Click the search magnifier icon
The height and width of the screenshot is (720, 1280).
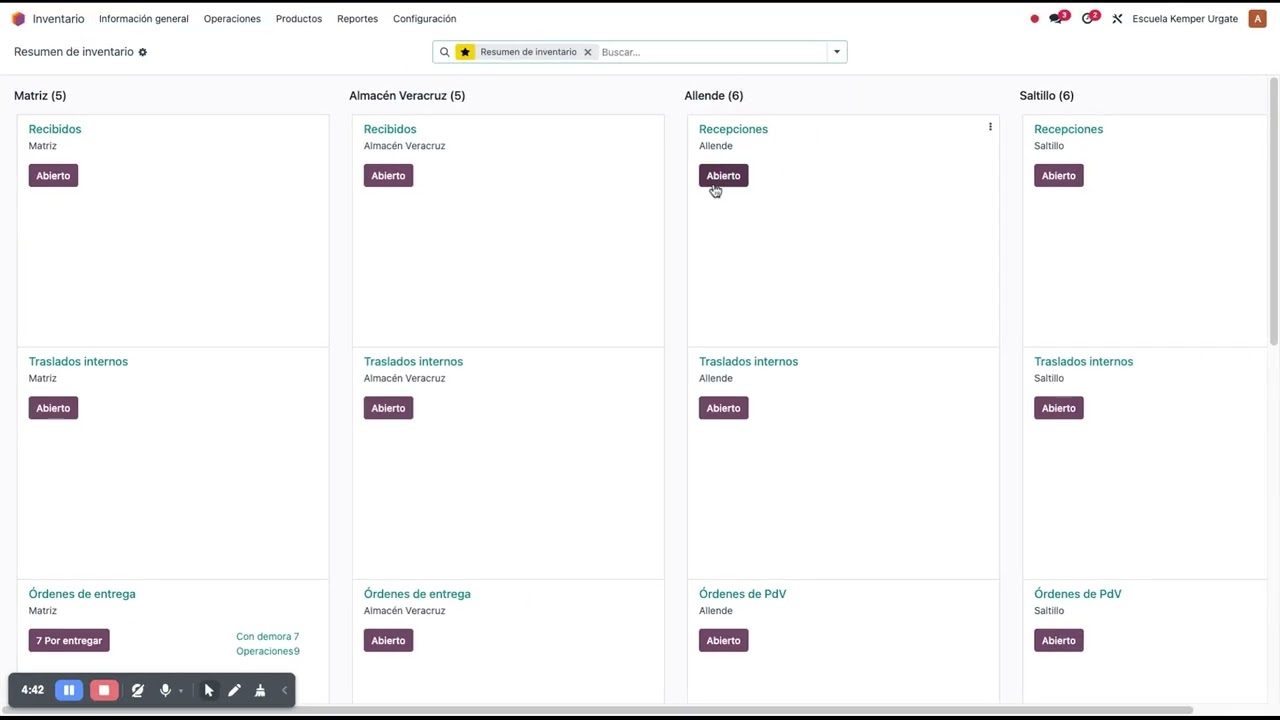coord(445,52)
